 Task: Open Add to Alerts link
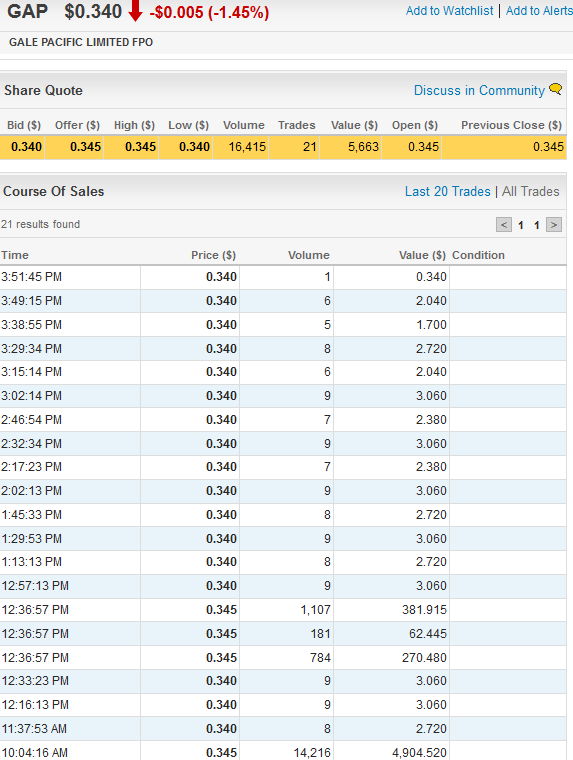pyautogui.click(x=539, y=11)
